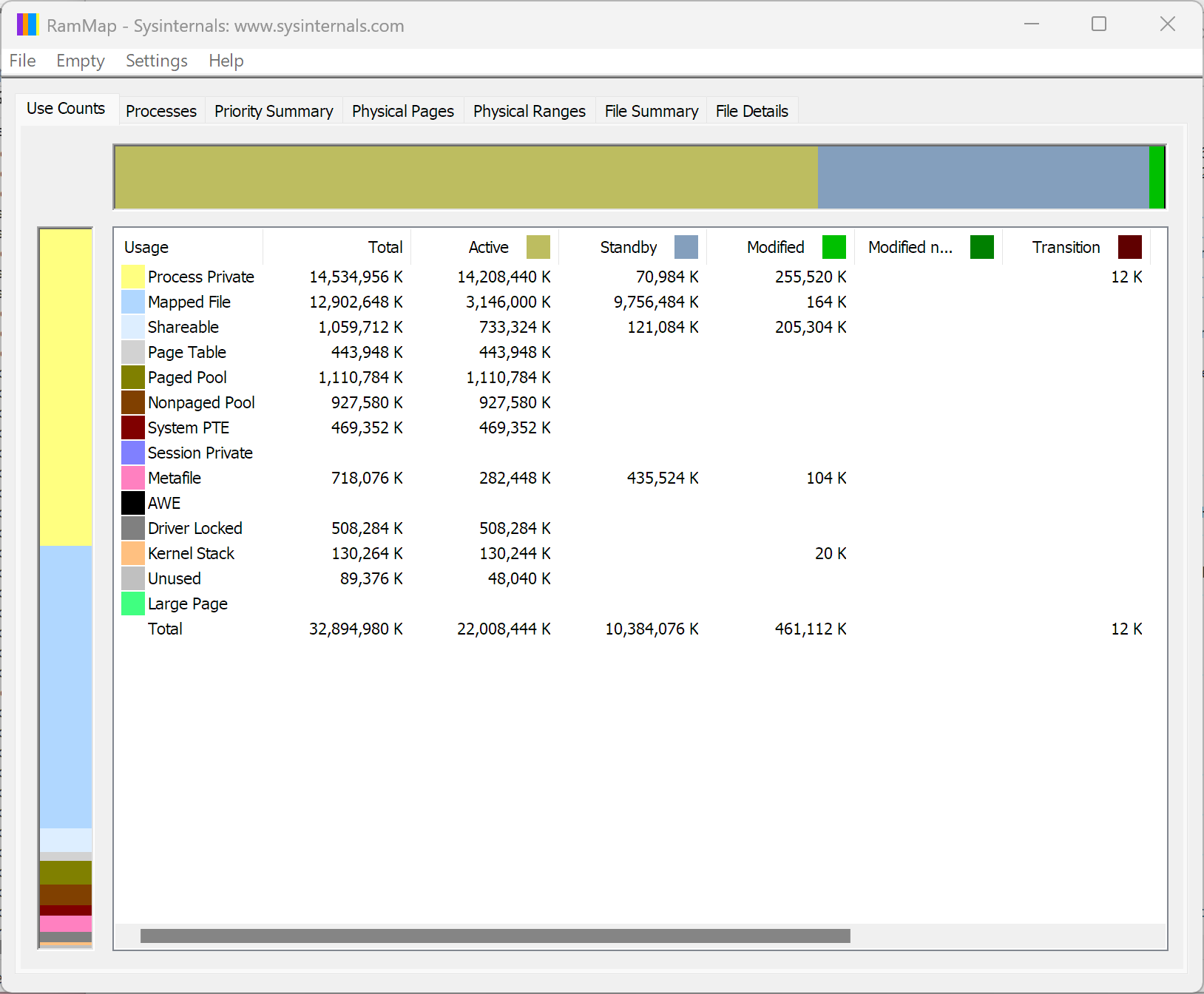Switch to the File Summary tab
1204x994 pixels.
[652, 111]
